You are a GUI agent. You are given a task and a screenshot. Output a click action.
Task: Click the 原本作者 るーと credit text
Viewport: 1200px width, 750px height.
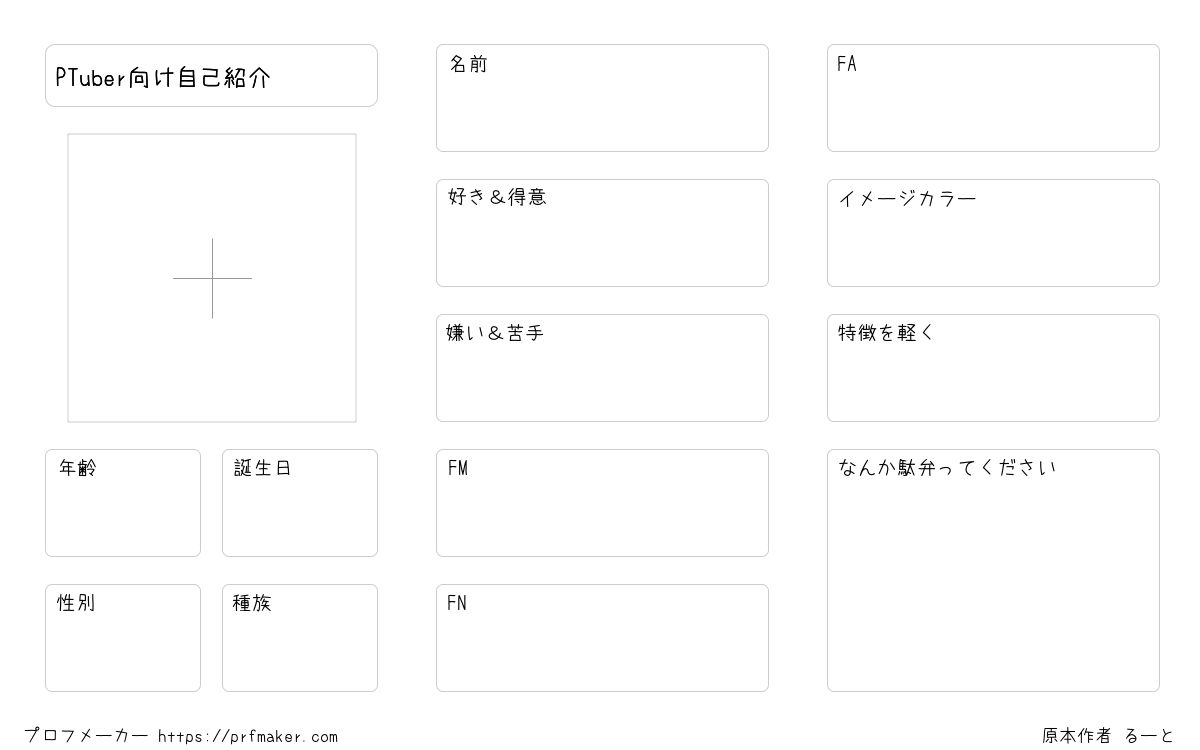1108,736
